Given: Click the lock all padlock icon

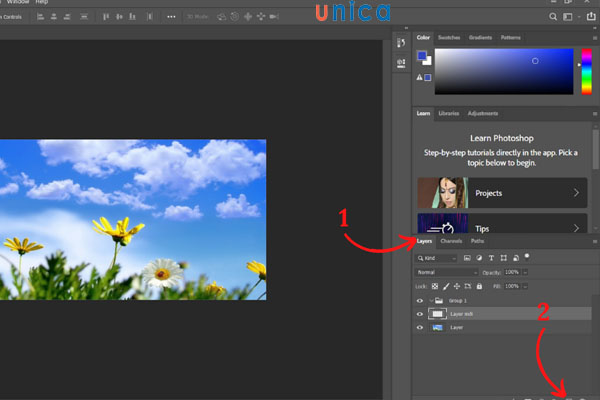Looking at the screenshot, I should coord(479,285).
